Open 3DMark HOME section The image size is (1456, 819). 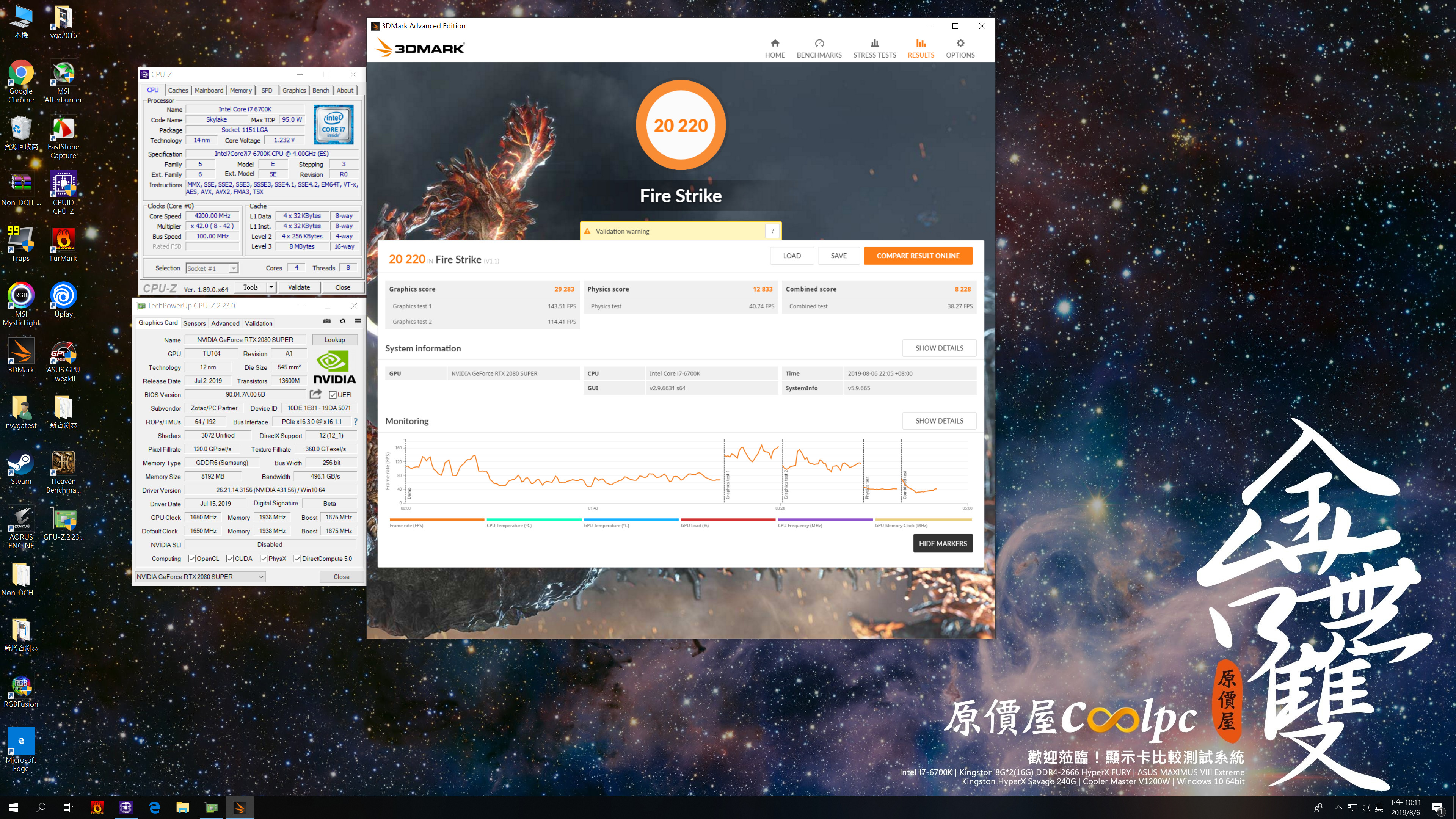coord(775,49)
